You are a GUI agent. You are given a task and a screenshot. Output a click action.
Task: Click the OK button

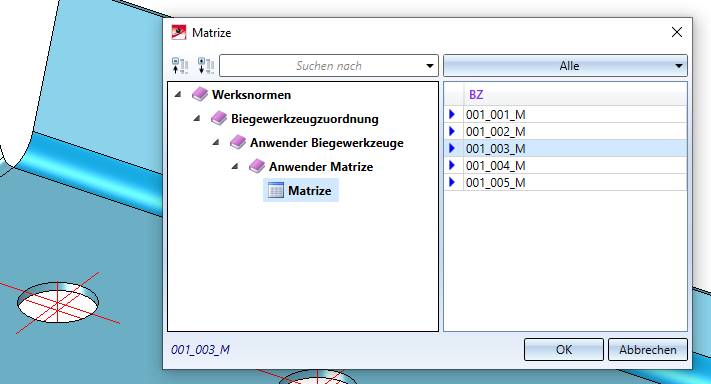point(564,350)
